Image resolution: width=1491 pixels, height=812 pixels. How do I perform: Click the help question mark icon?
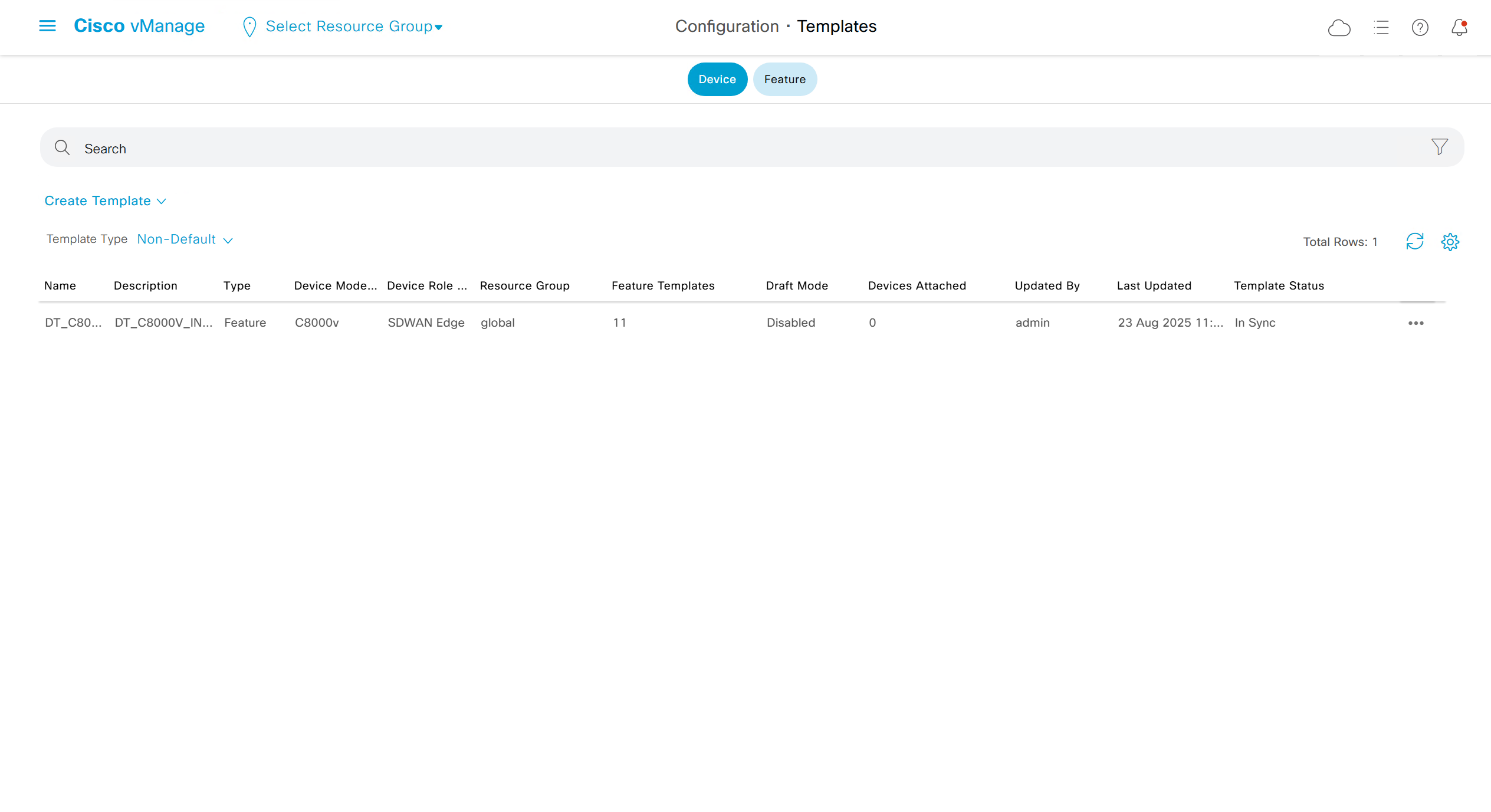click(1420, 28)
